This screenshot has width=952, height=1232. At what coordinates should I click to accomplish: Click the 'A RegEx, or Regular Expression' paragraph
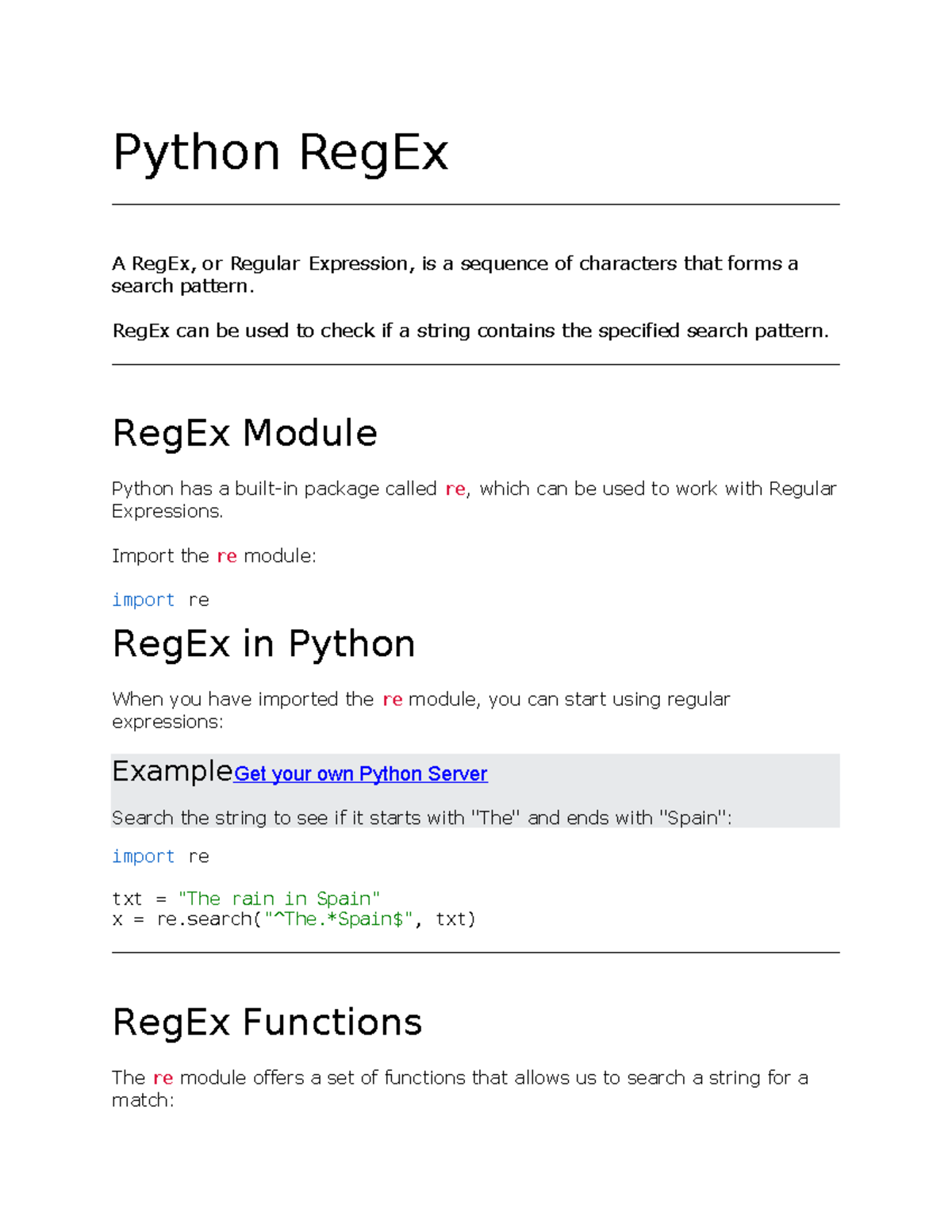click(455, 274)
